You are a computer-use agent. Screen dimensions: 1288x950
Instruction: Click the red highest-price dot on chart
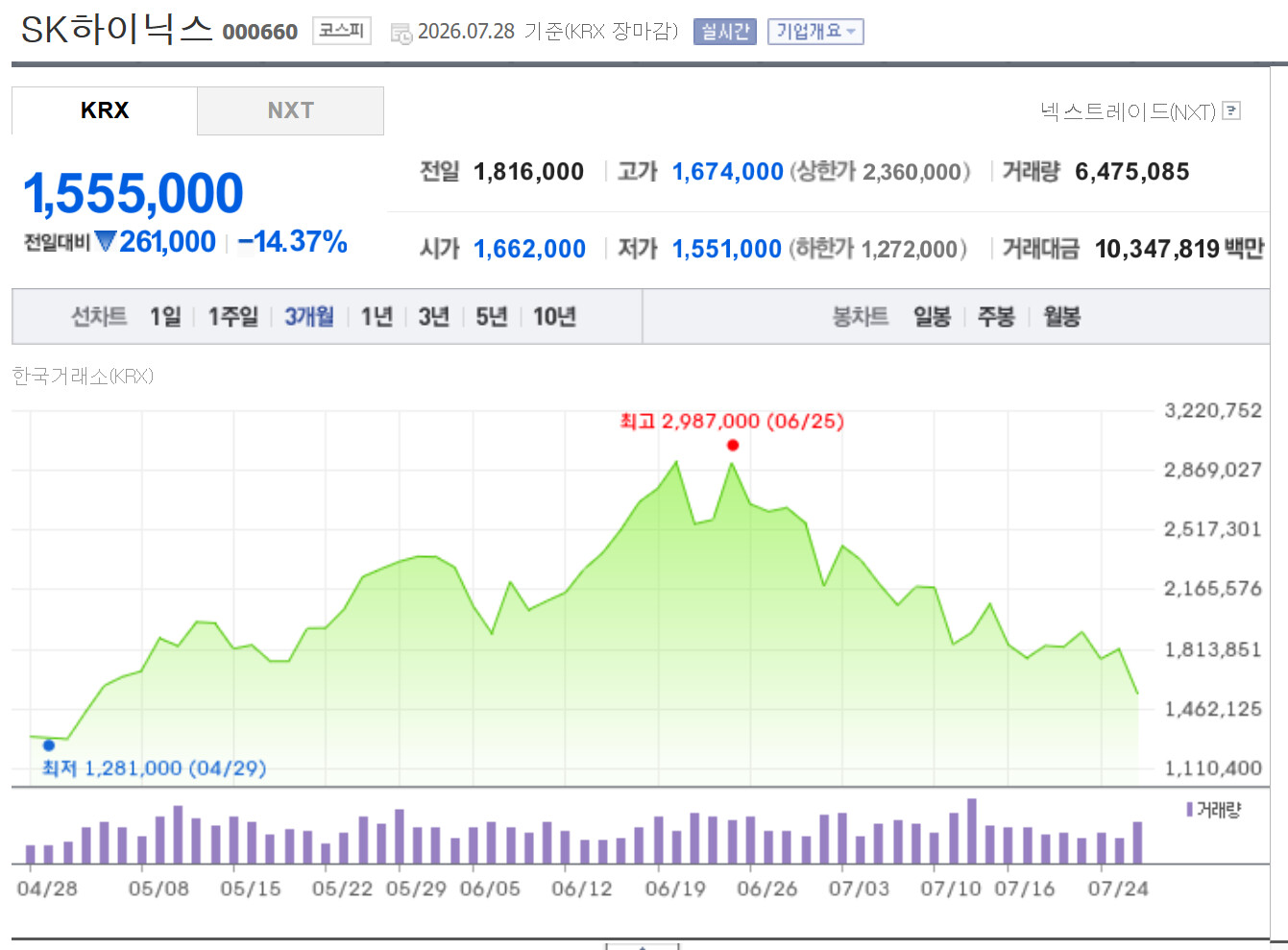733,445
